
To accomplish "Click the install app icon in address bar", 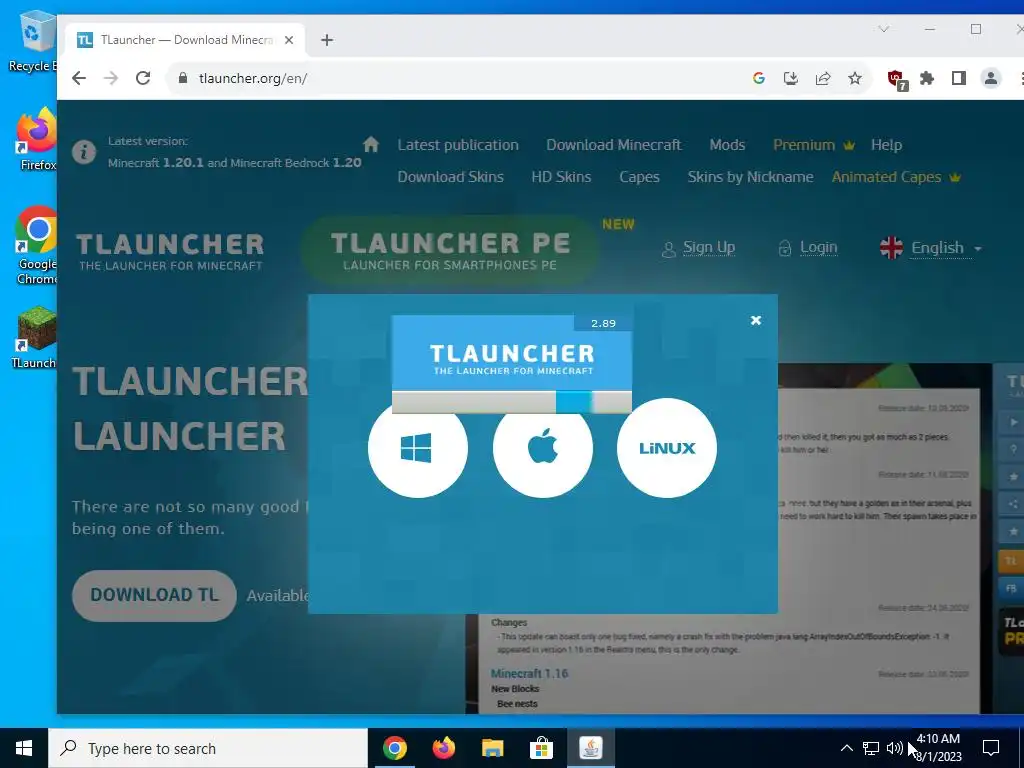I will [790, 78].
